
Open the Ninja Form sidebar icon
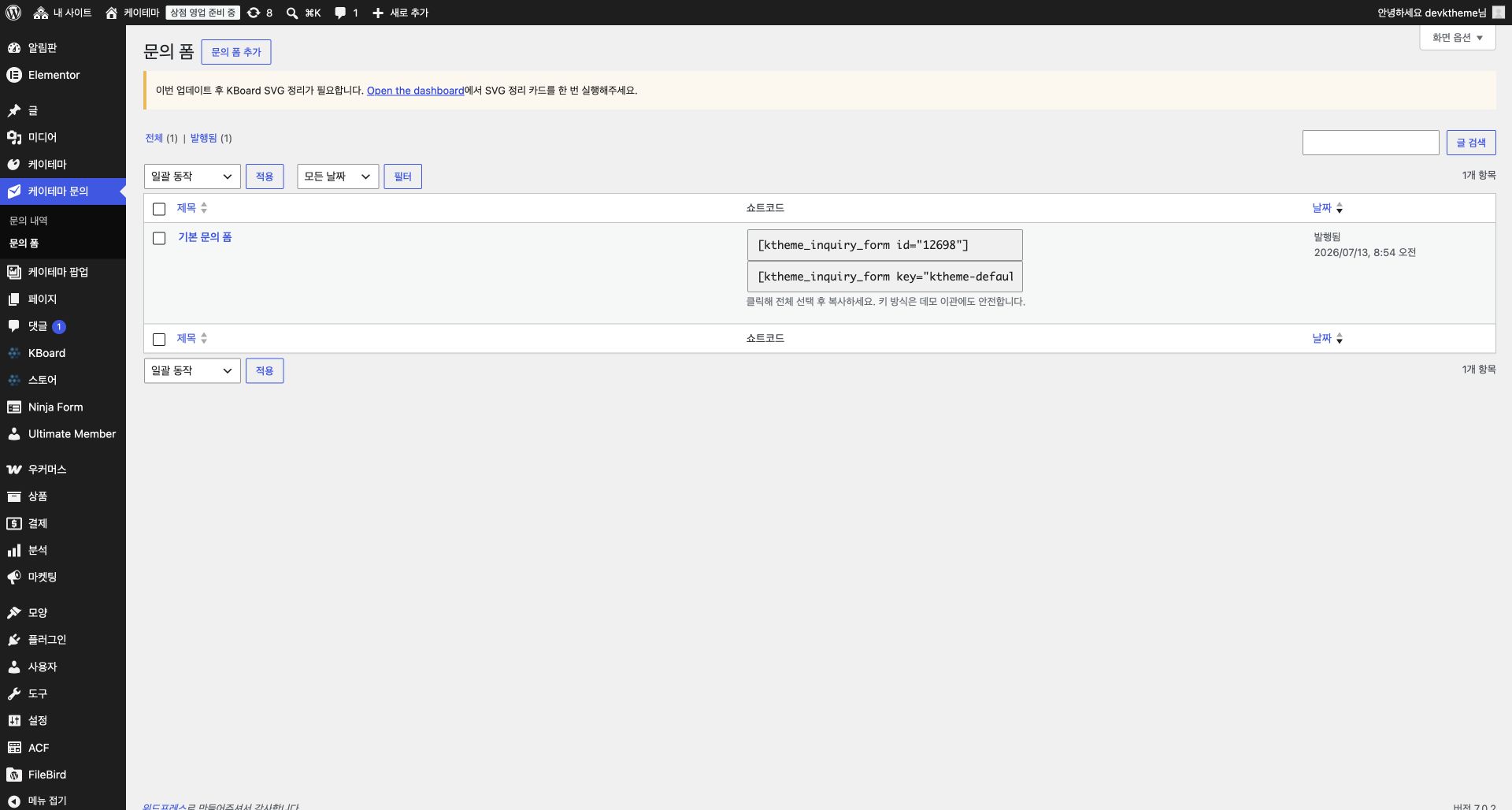coord(14,407)
